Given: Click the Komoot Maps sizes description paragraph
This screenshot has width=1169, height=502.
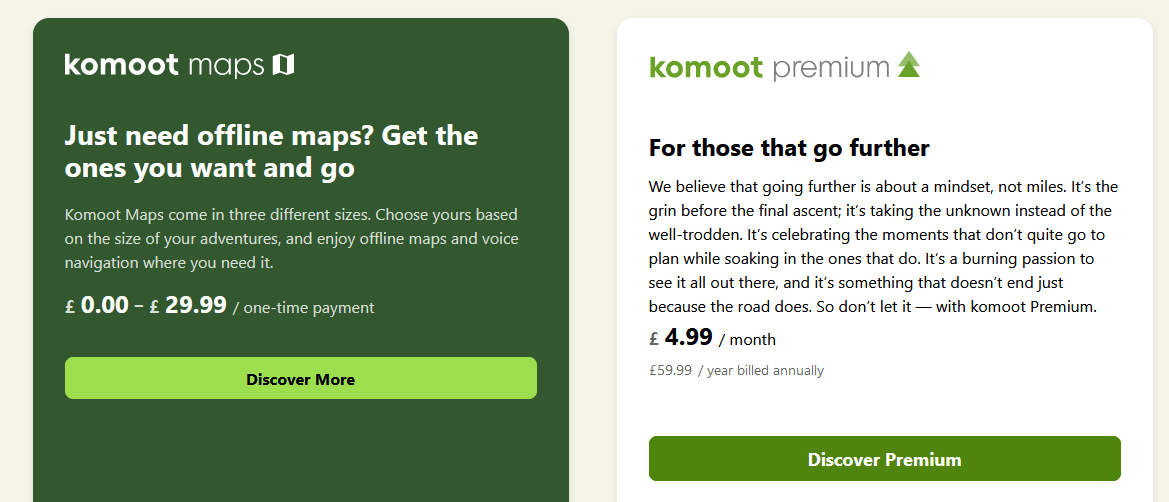Looking at the screenshot, I should (291, 239).
